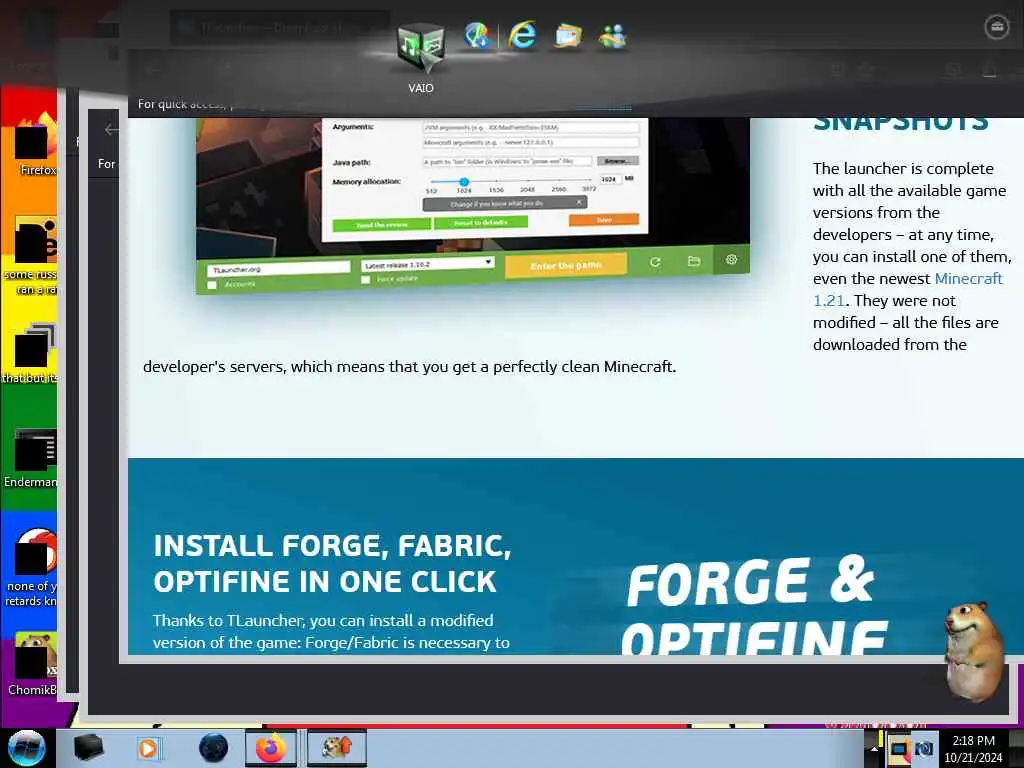Switch to Firefox in the taskbar
This screenshot has height=768, width=1024.
tap(271, 748)
